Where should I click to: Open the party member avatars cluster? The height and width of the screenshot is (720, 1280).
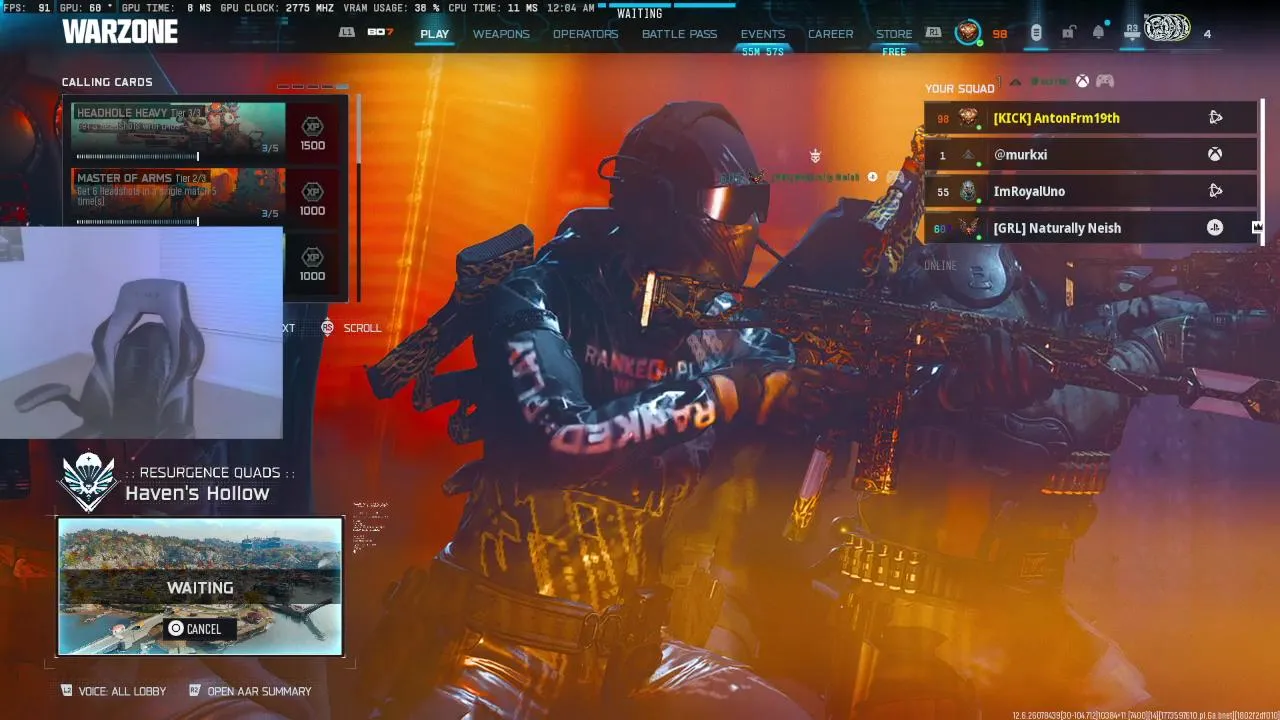tap(1167, 28)
